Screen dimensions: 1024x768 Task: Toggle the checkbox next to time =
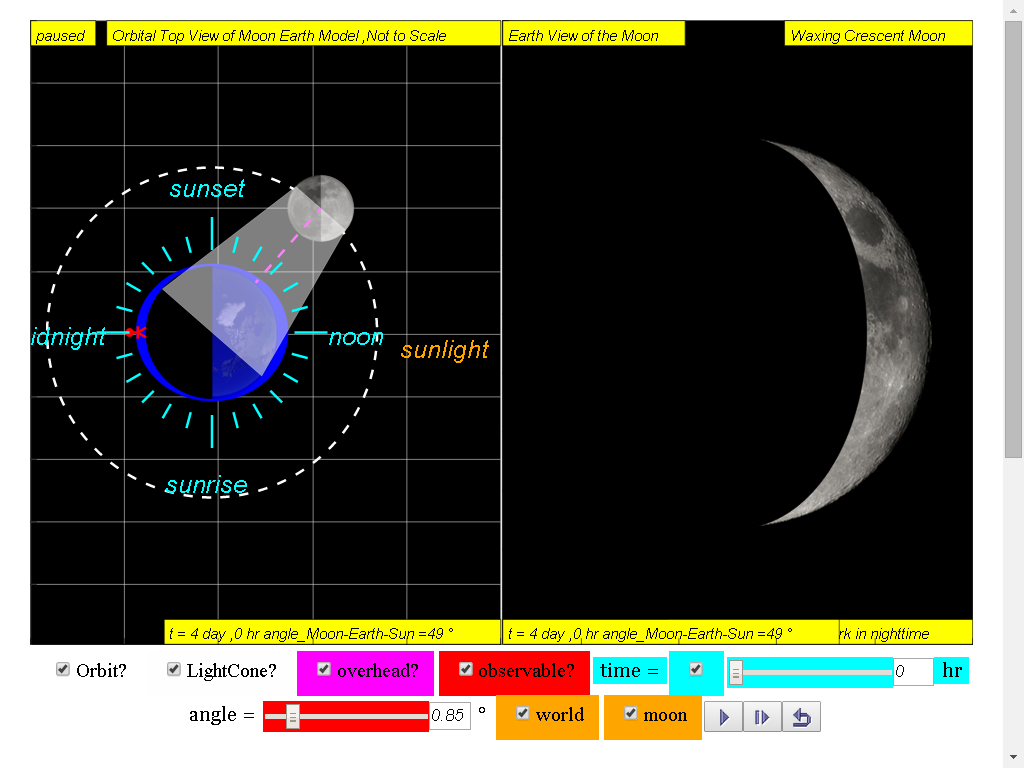696,669
